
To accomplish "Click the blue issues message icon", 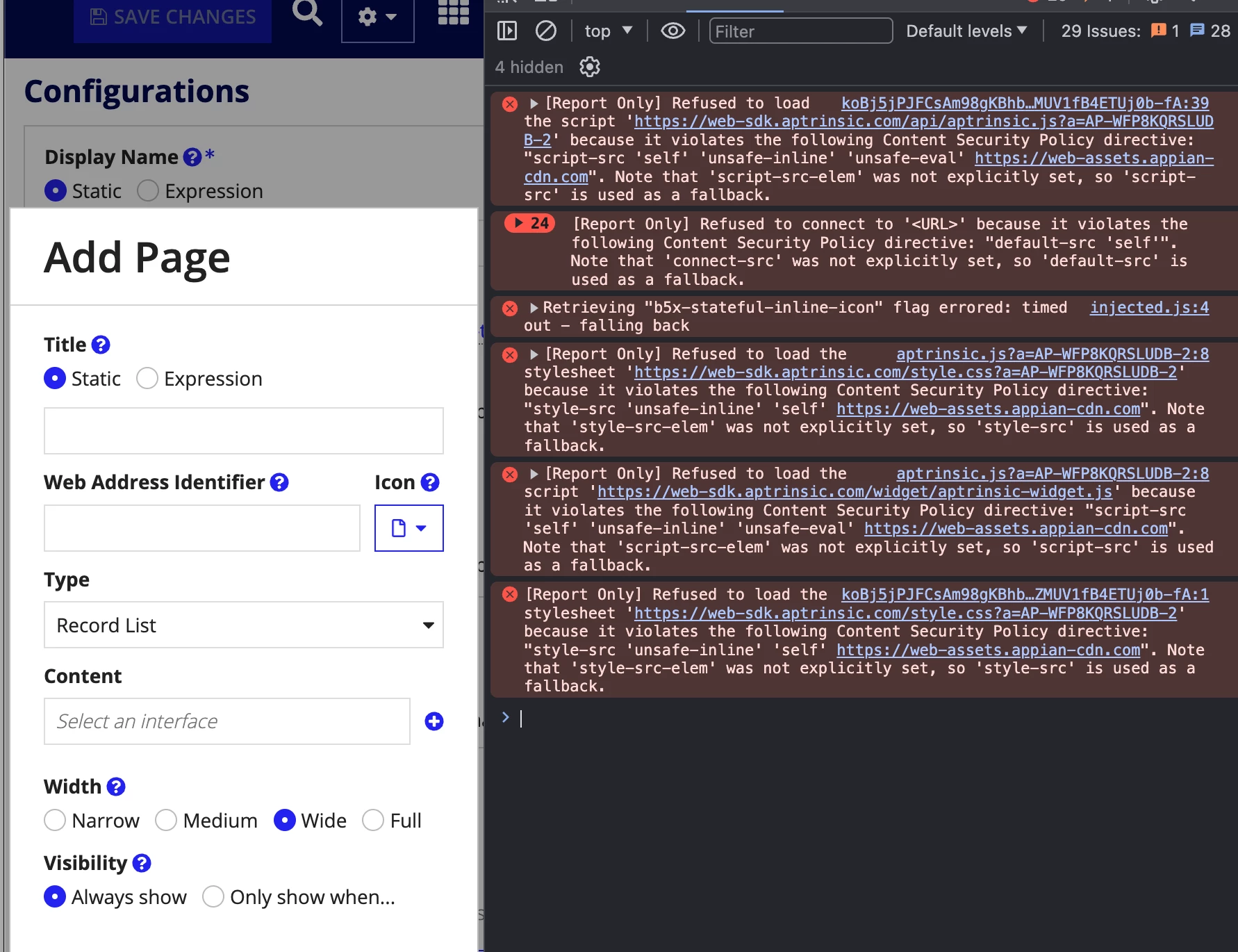I will click(x=1197, y=31).
